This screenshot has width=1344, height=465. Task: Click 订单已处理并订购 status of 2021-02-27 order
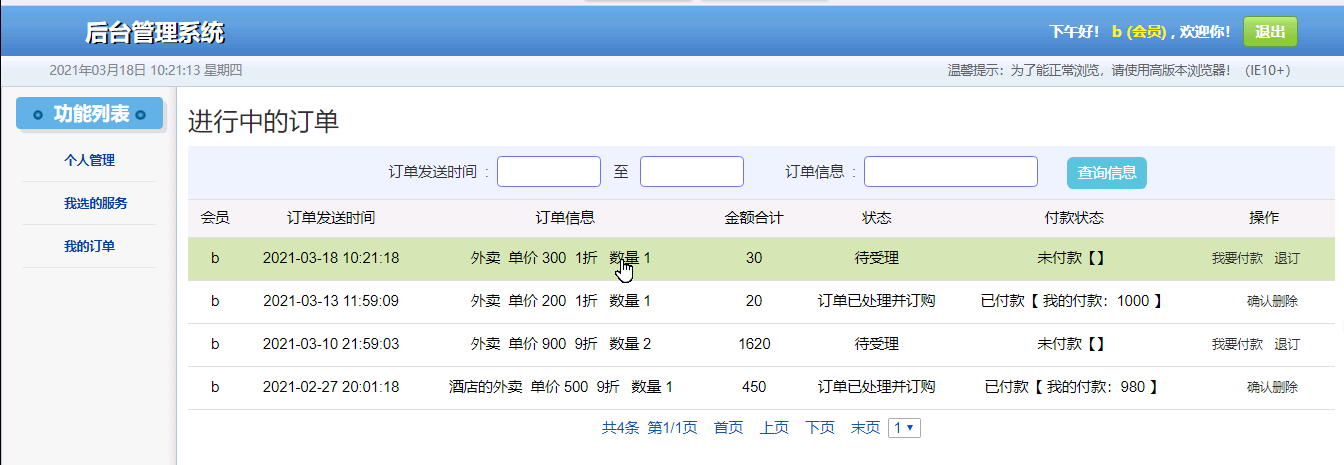877,387
